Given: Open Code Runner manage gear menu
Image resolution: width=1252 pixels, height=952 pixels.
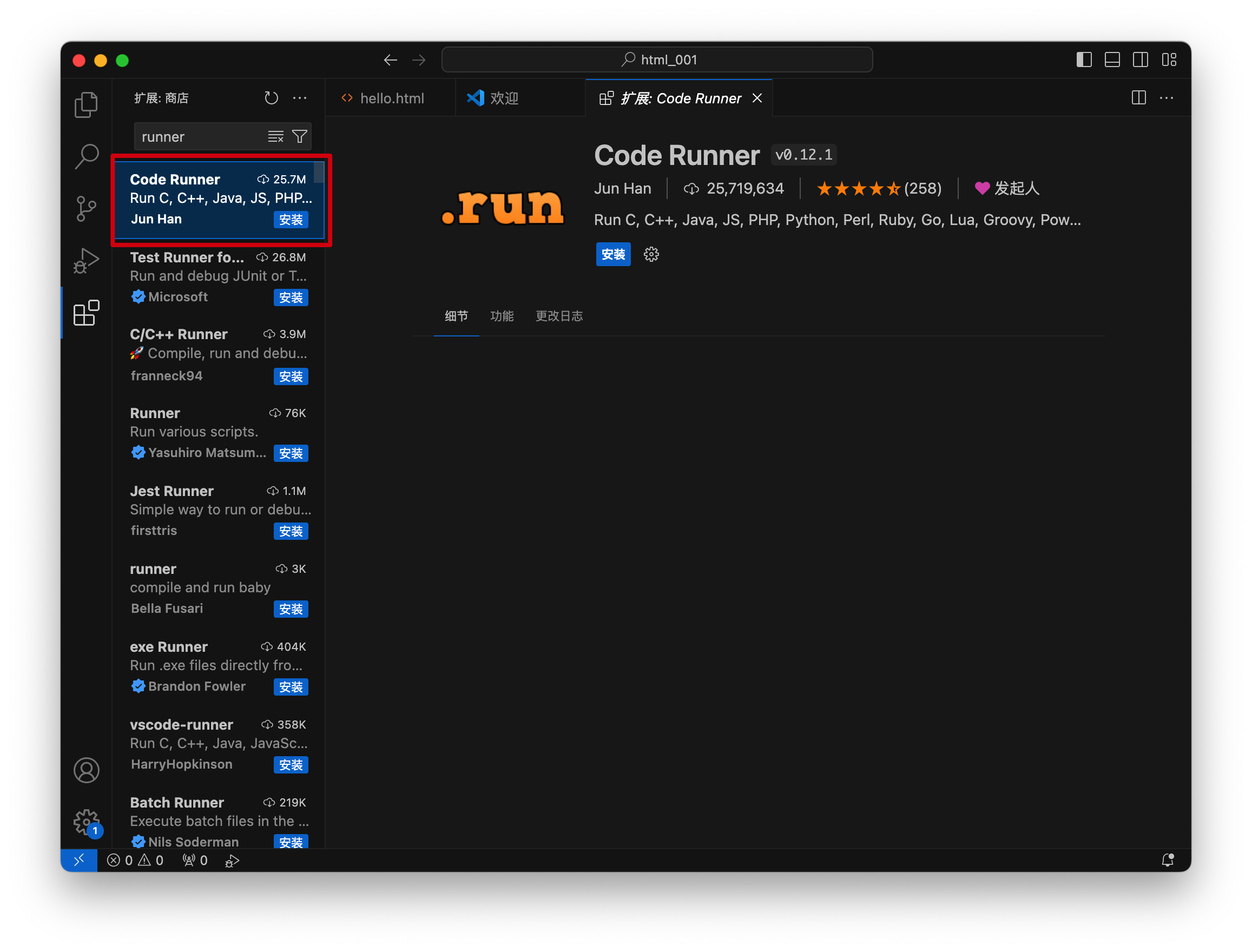Looking at the screenshot, I should [651, 254].
